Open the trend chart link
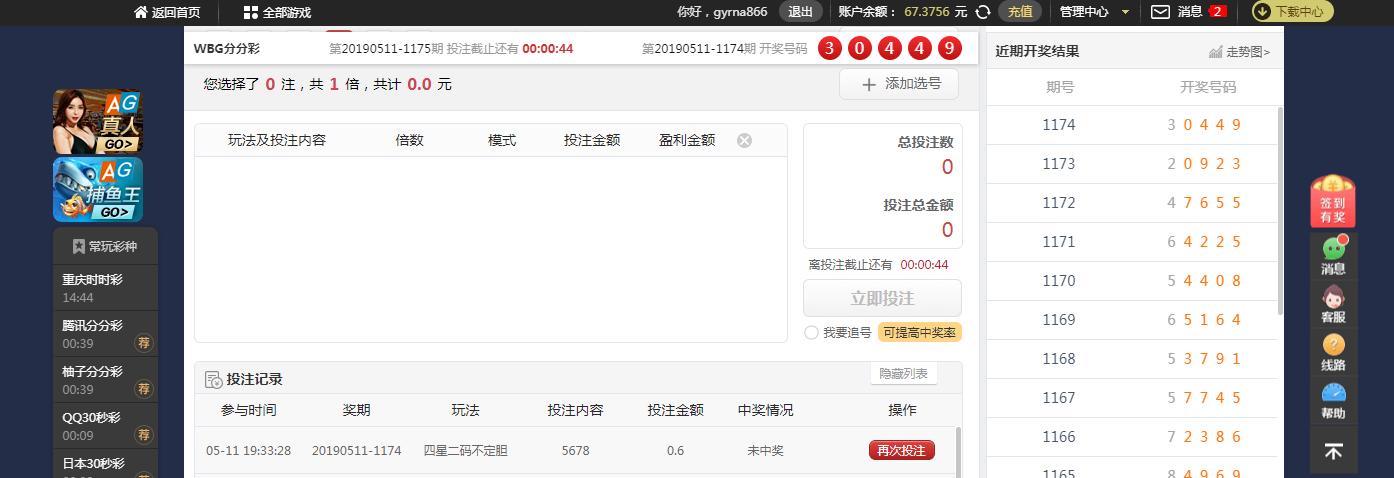1394x478 pixels. pyautogui.click(x=1240, y=52)
